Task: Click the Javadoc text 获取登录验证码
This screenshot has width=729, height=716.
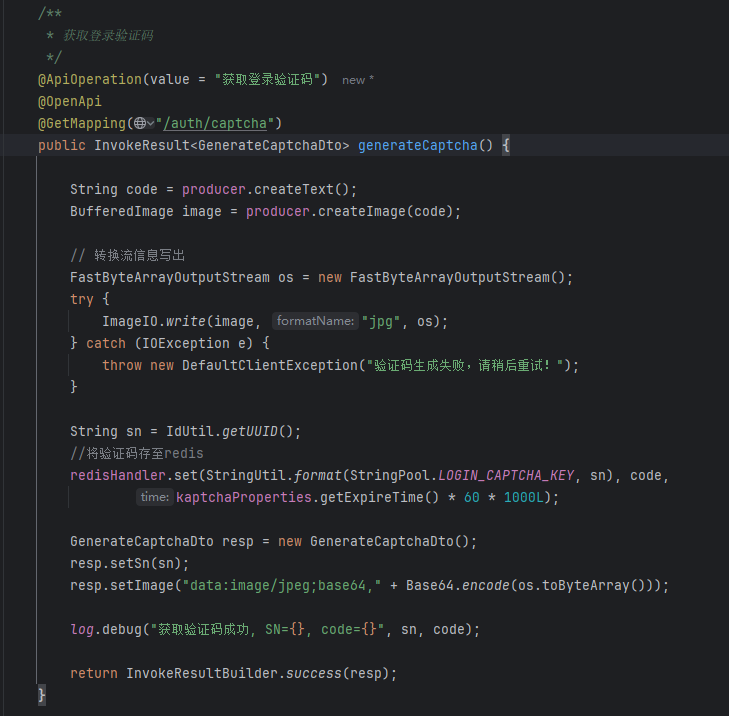Action: click(108, 35)
